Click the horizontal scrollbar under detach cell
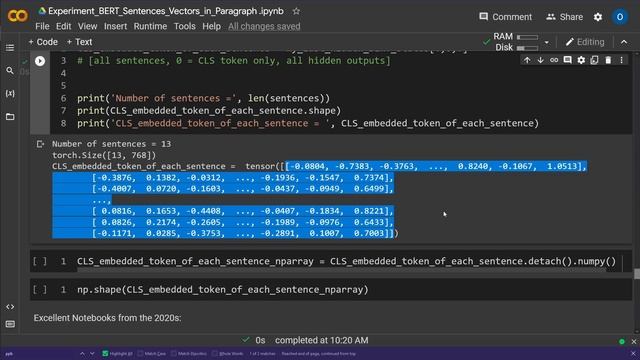 (341, 270)
